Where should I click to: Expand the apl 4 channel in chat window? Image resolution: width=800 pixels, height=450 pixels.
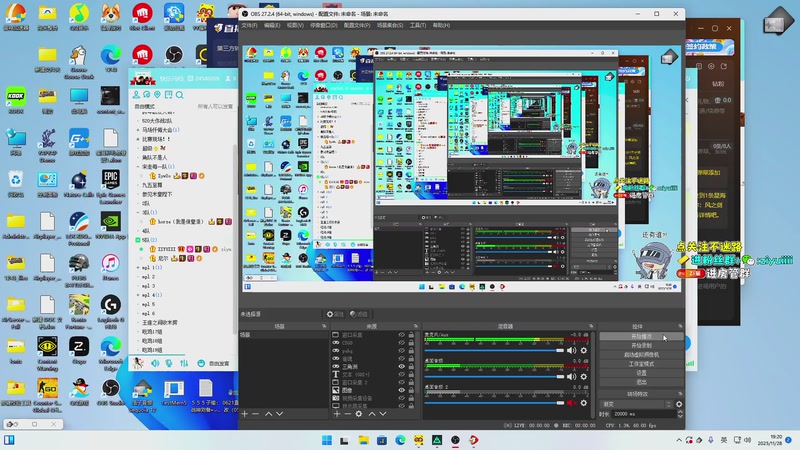[x=138, y=295]
